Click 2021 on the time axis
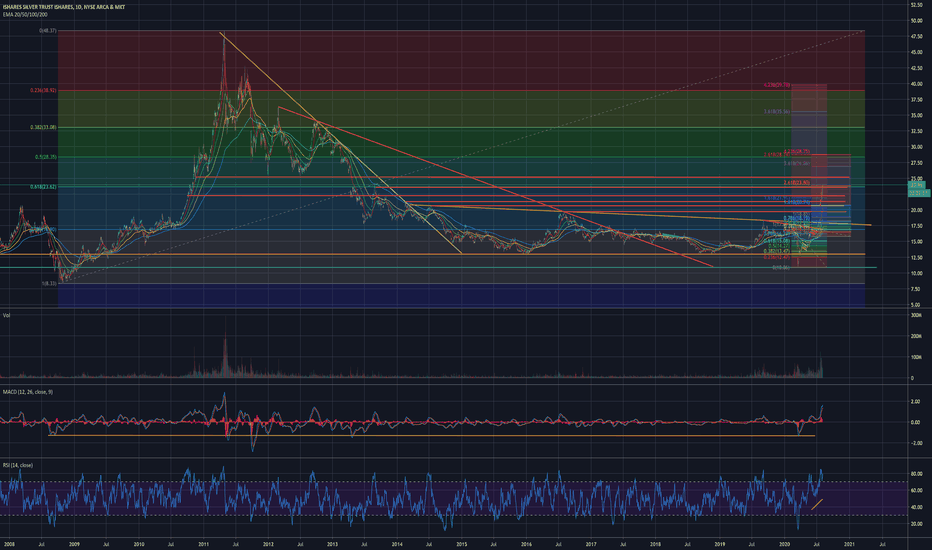 pyautogui.click(x=849, y=544)
